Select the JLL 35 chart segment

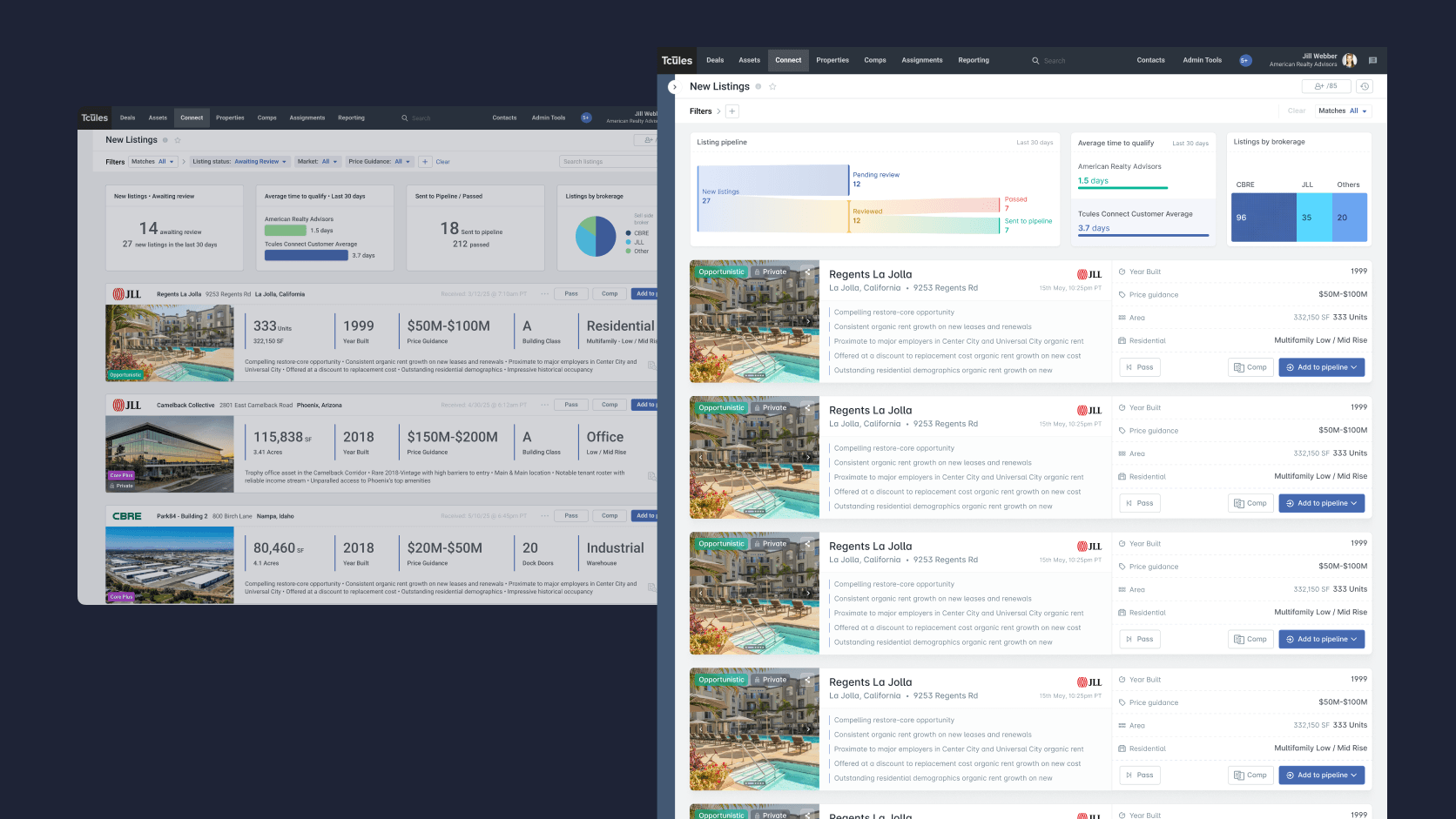click(1314, 217)
